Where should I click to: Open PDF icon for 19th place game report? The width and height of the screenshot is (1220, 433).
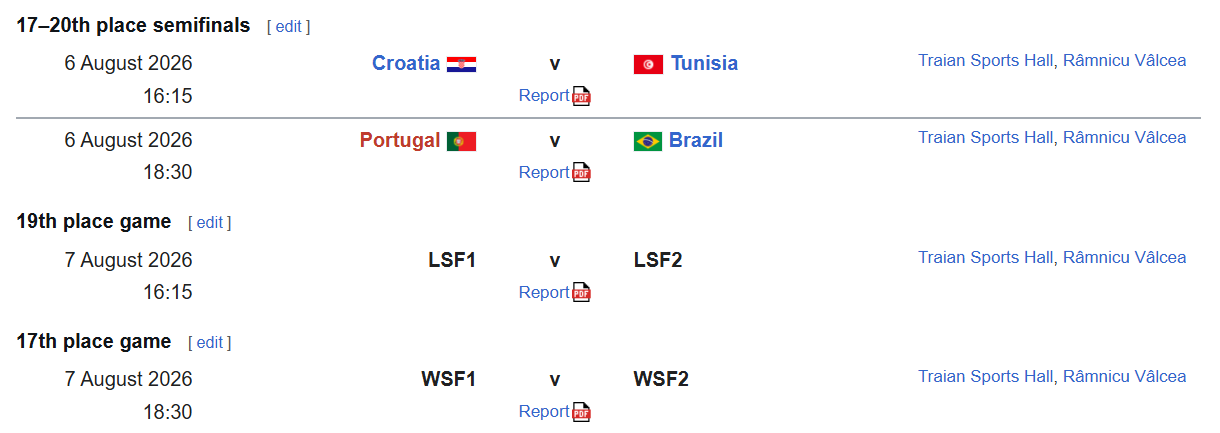pos(582,292)
